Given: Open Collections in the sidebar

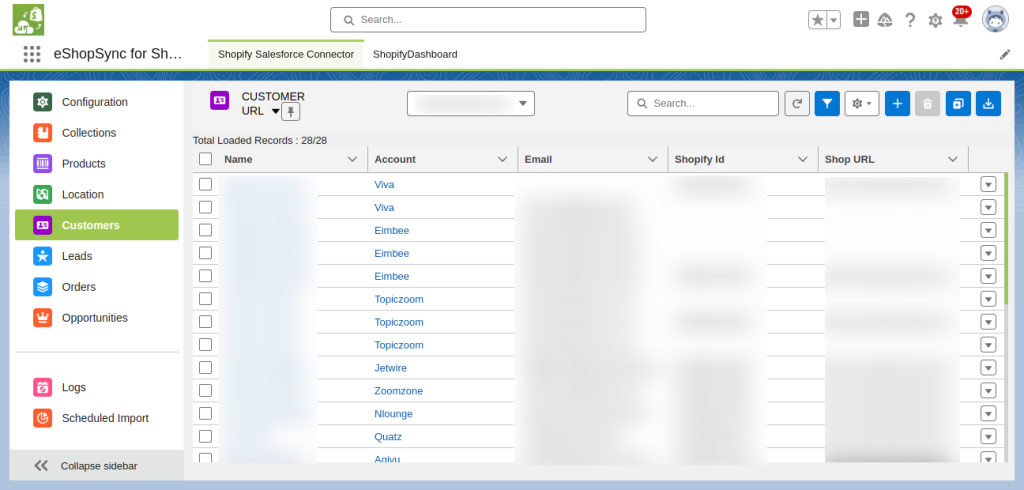Looking at the screenshot, I should pyautogui.click(x=97, y=133).
